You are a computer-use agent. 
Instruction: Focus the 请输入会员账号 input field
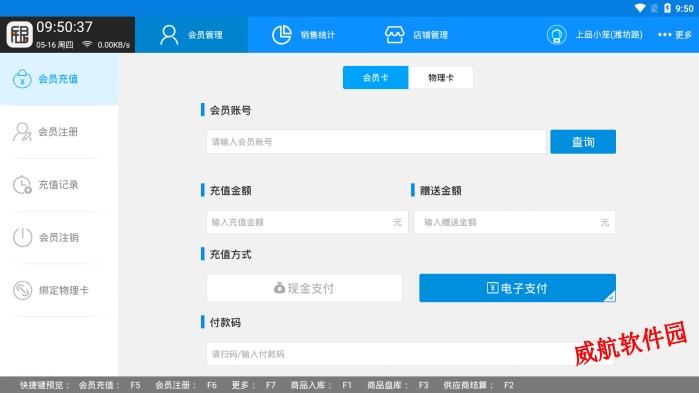tap(376, 142)
